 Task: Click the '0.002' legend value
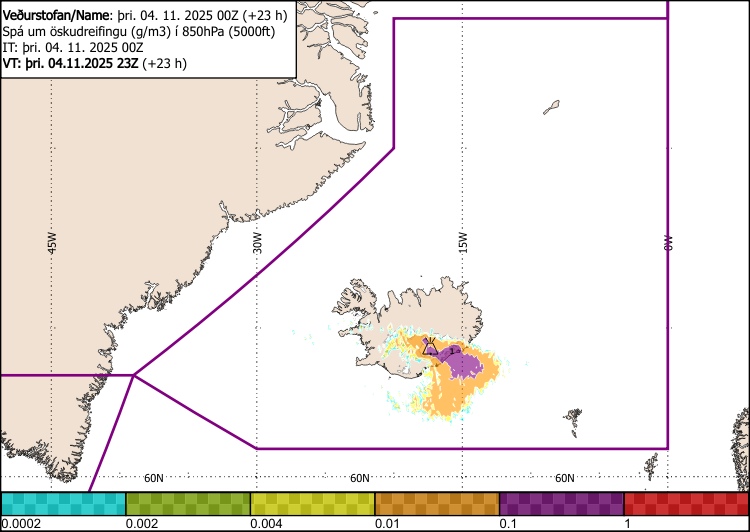point(143,523)
